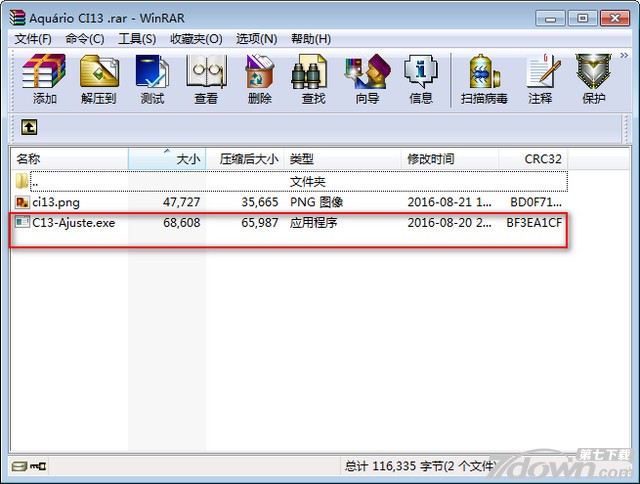Click size value 68,608

[182, 223]
